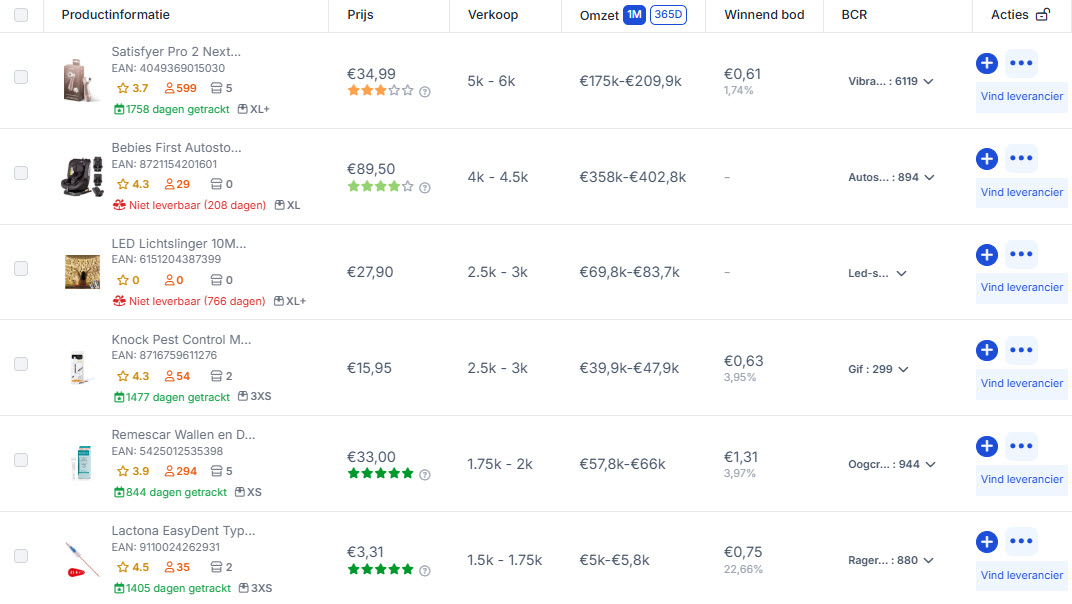Click Vind leverancier for Bebies First Autostoel
This screenshot has height=604, width=1072.
pos(1021,192)
